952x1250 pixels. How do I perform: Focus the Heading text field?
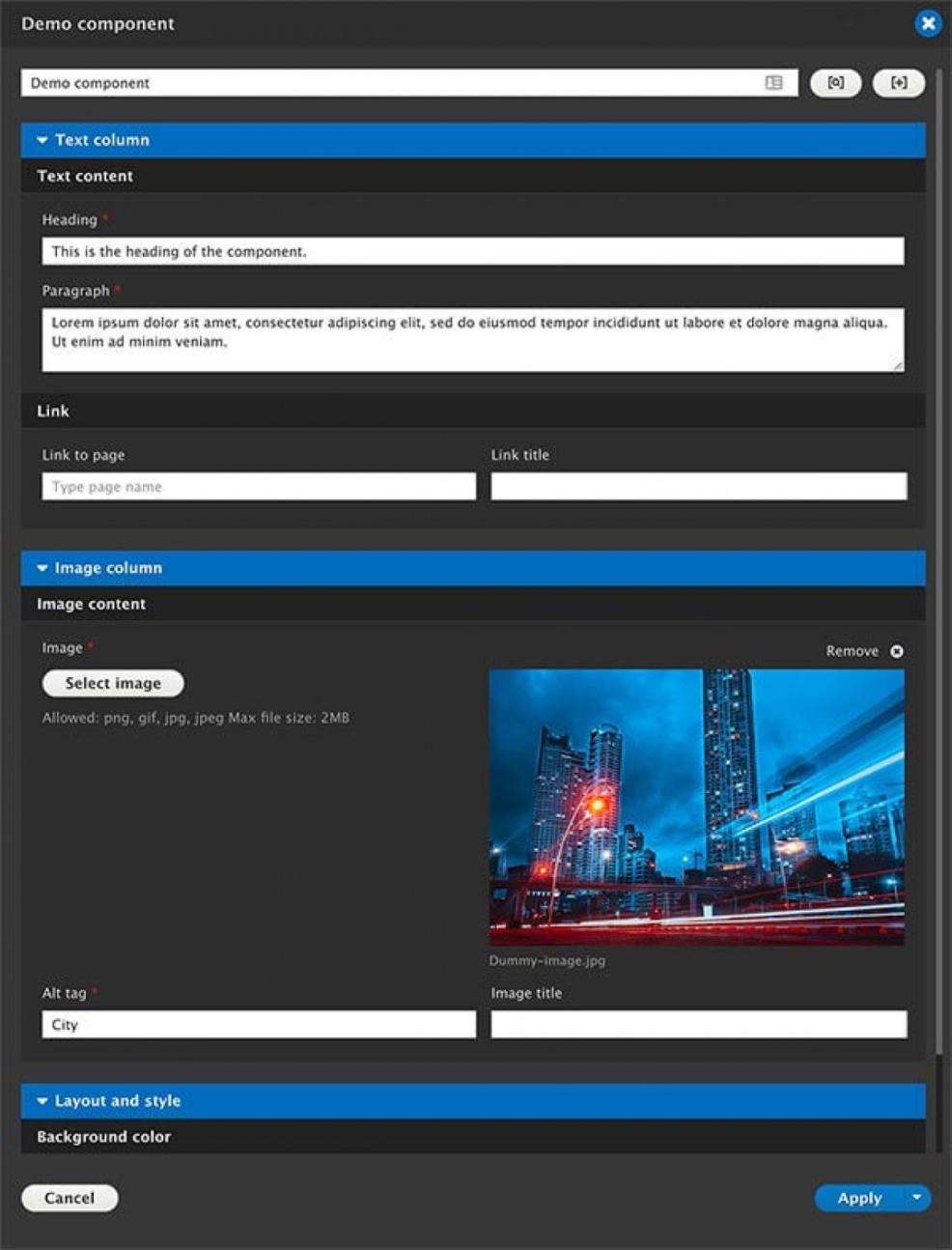[x=472, y=251]
